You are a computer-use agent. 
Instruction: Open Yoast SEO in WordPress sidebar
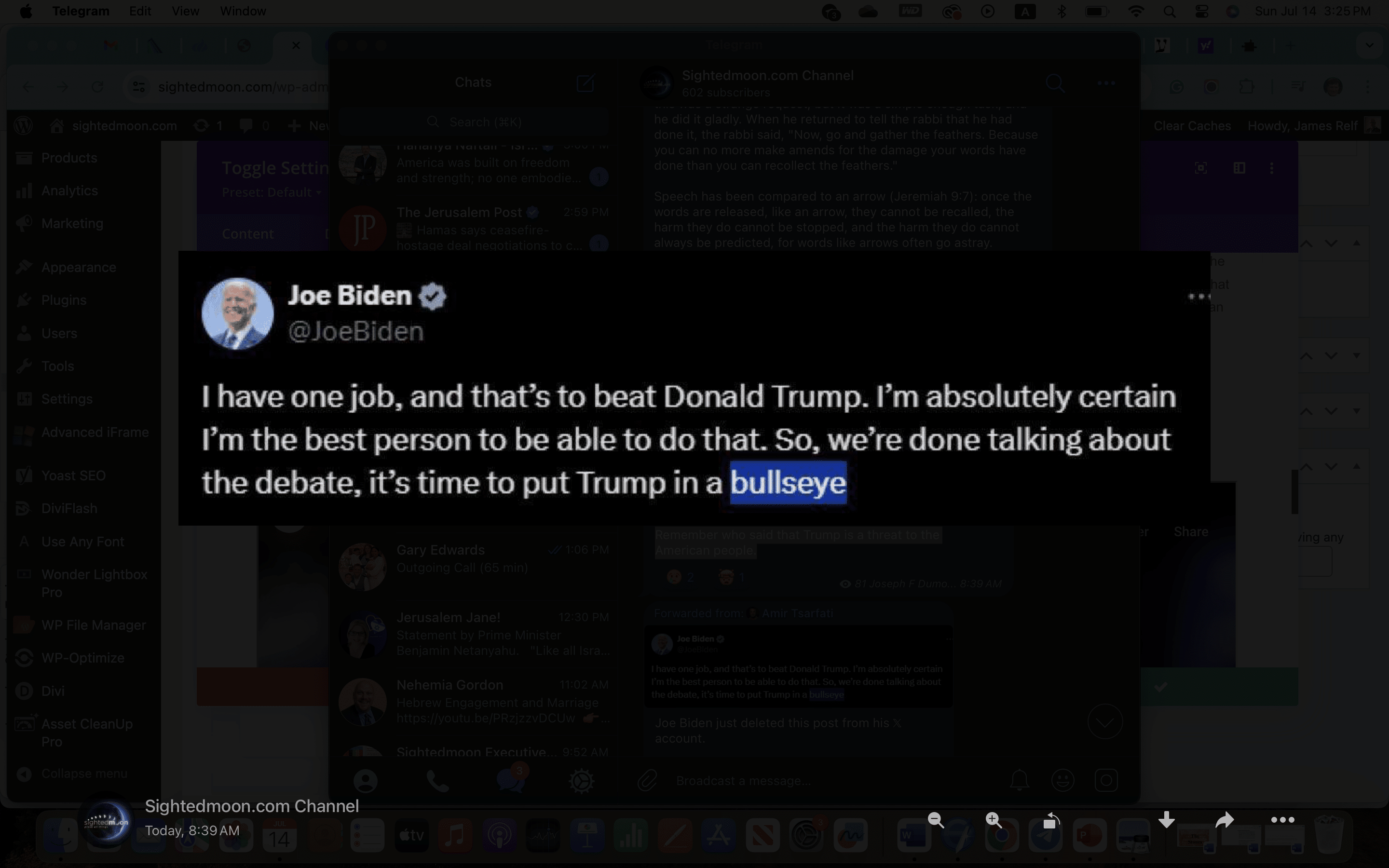[x=73, y=476]
